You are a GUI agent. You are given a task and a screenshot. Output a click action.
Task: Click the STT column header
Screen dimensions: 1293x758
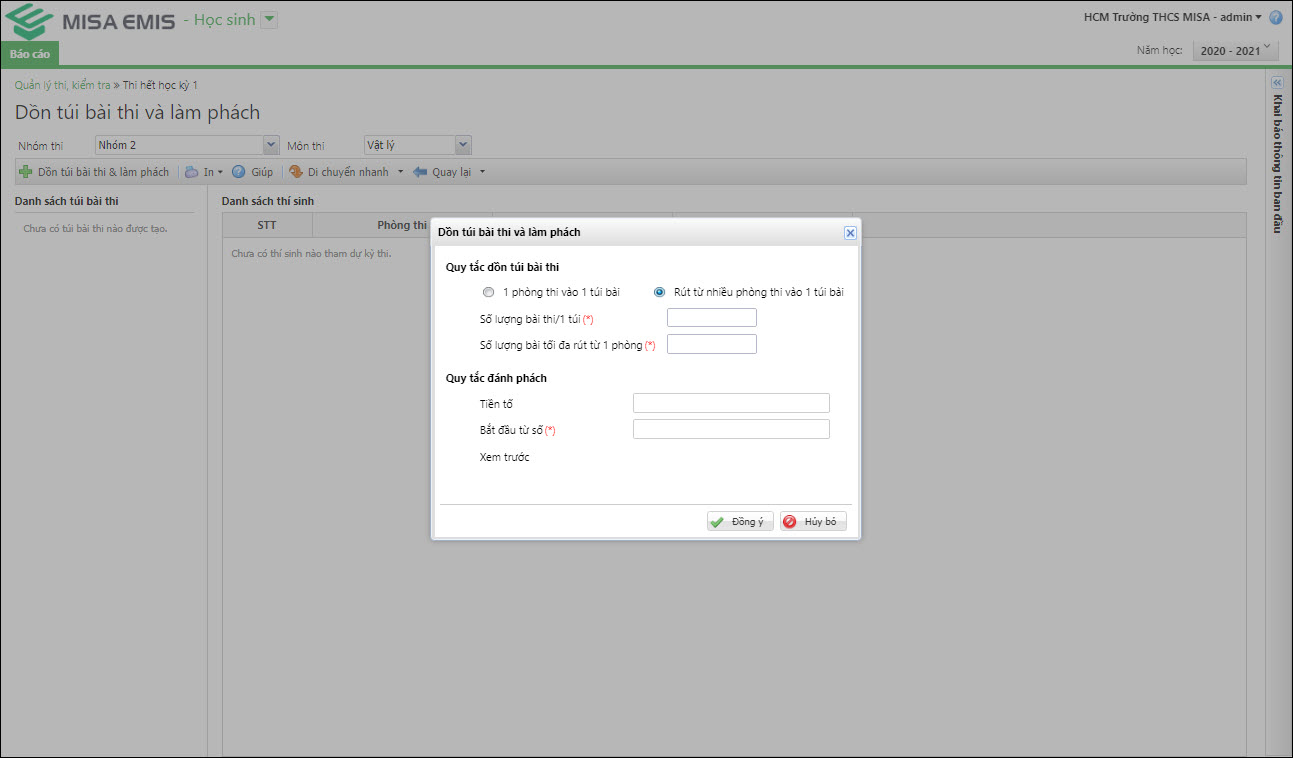tap(267, 225)
